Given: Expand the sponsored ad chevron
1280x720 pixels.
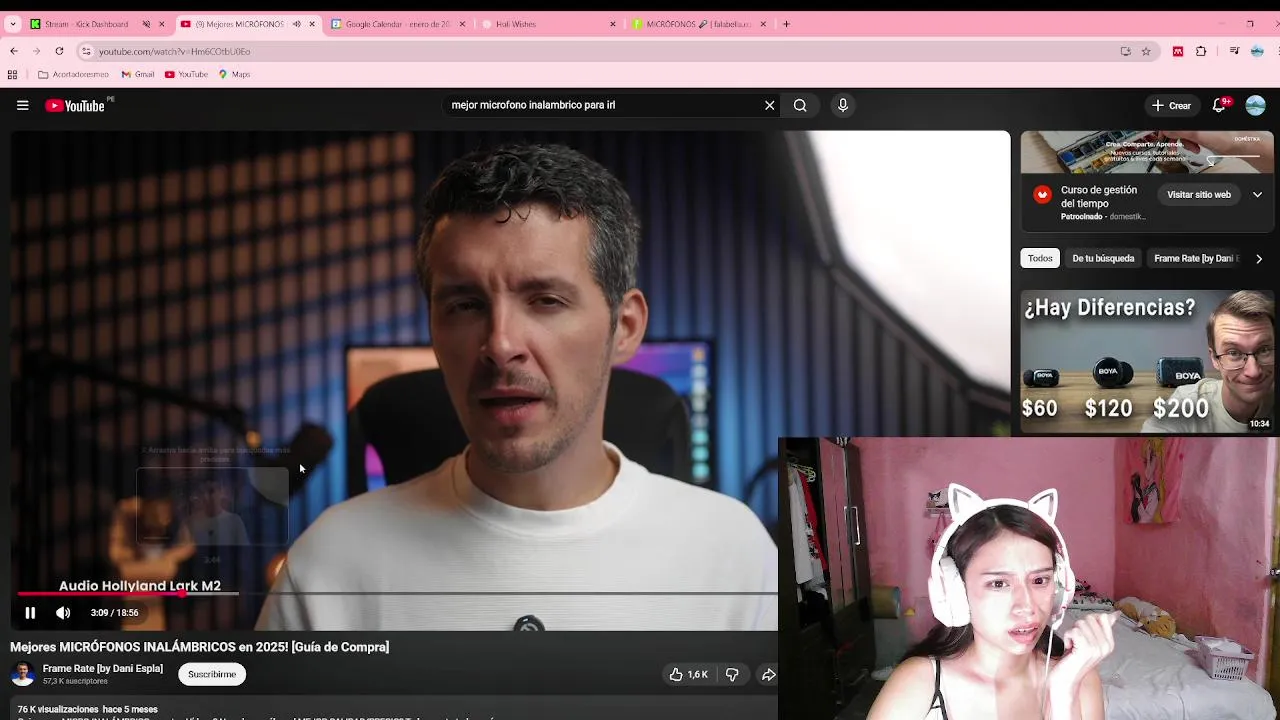Looking at the screenshot, I should [x=1257, y=195].
